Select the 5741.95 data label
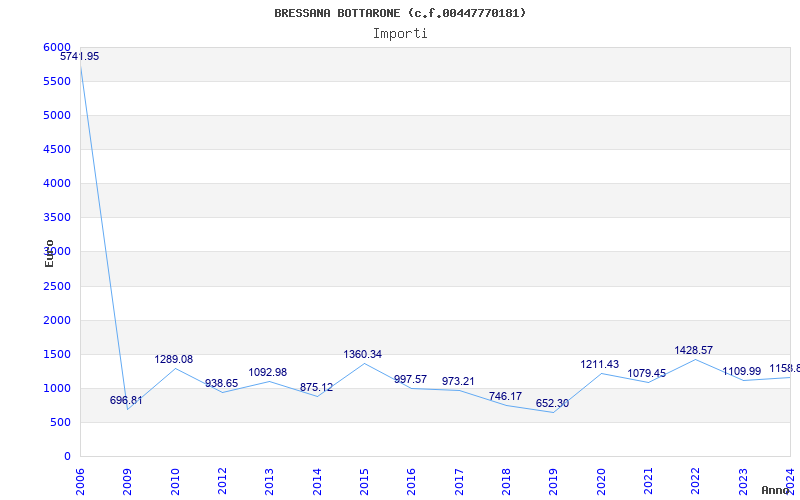The height and width of the screenshot is (500, 800). [80, 57]
